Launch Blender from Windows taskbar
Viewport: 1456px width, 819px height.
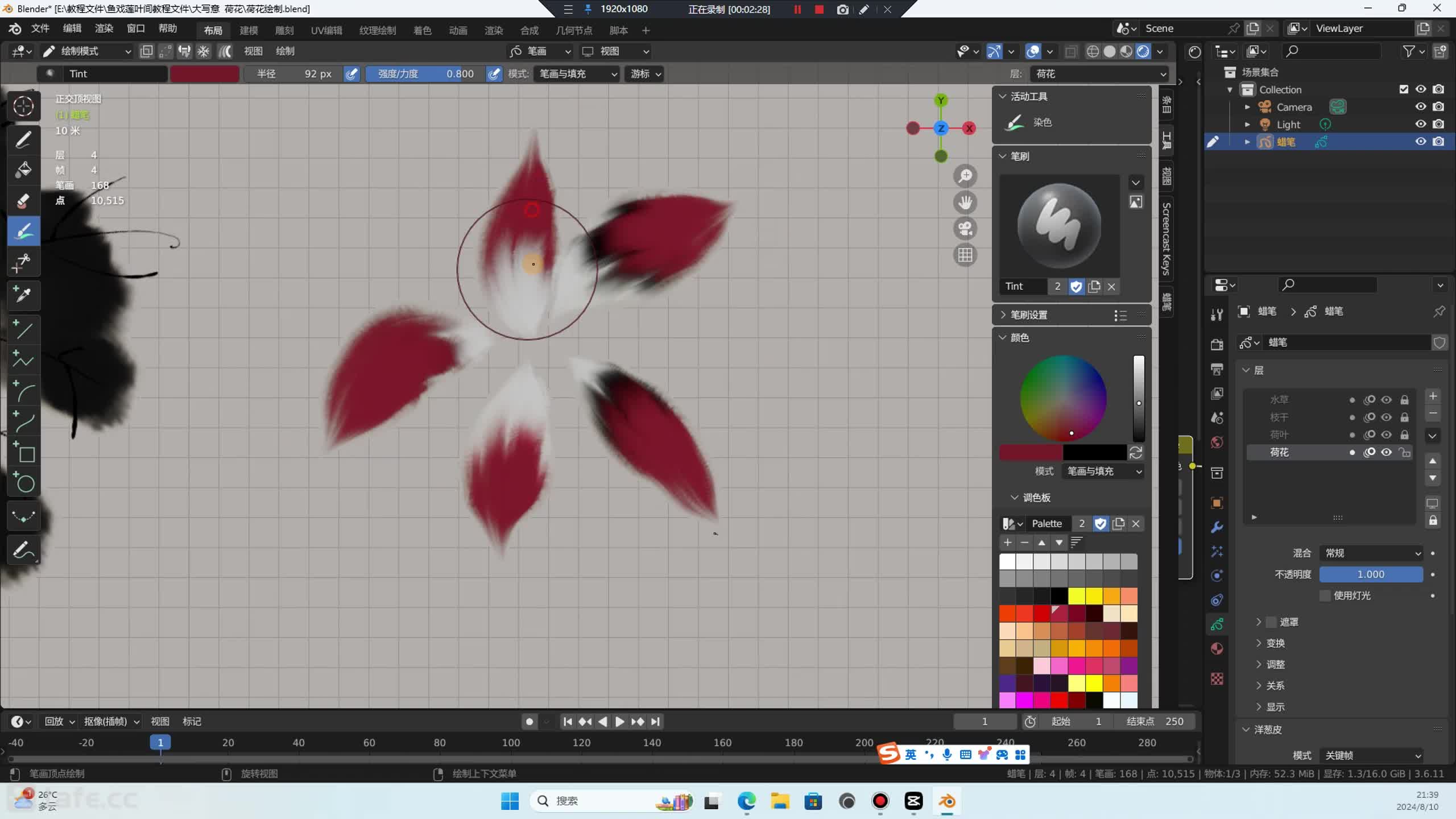tap(947, 801)
